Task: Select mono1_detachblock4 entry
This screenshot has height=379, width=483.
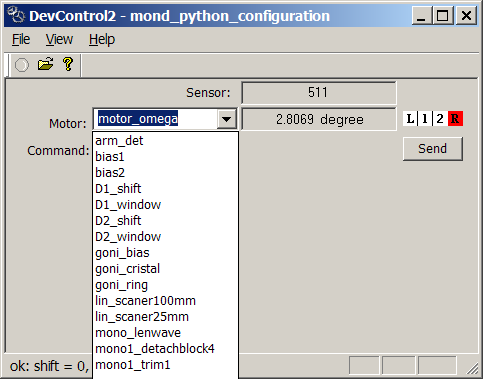Action: click(x=165, y=349)
